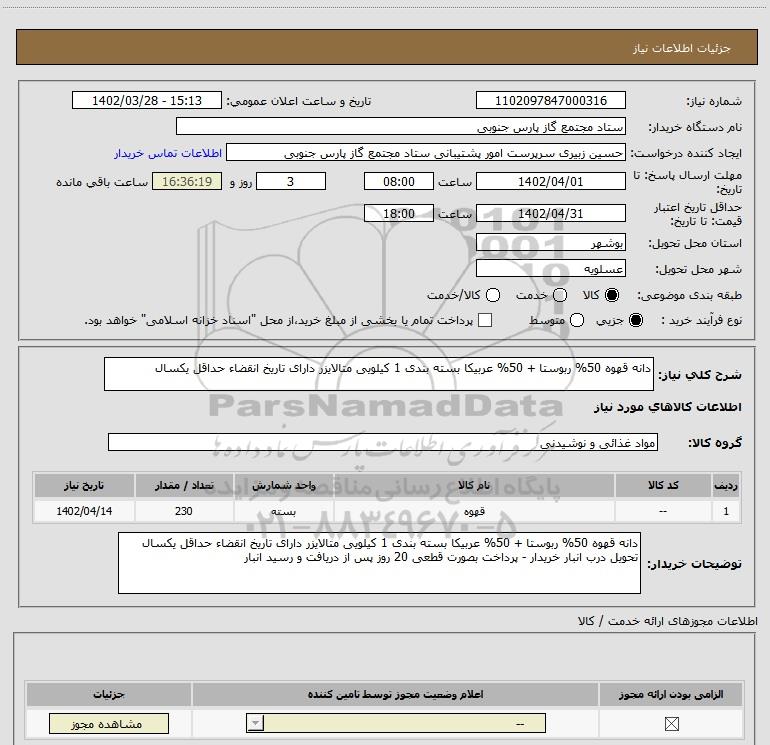Image resolution: width=770 pixels, height=745 pixels.
Task: Click the اطلاعات مجوزهای ارائه خدمت / کالا heading
Action: [x=668, y=621]
